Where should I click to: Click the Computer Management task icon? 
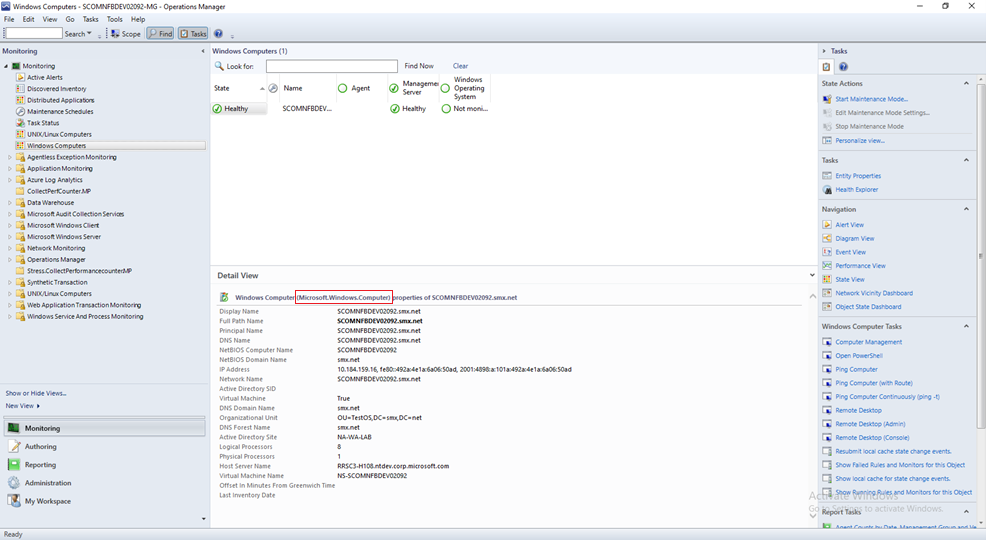(x=827, y=342)
